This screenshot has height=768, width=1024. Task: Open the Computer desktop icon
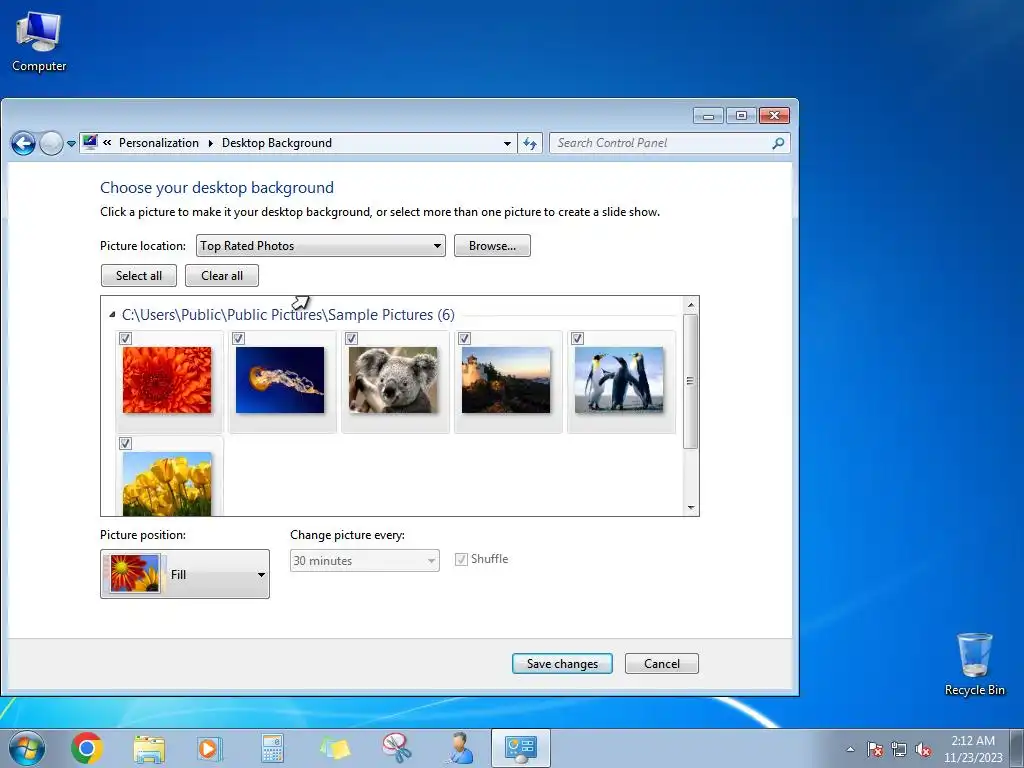point(39,42)
